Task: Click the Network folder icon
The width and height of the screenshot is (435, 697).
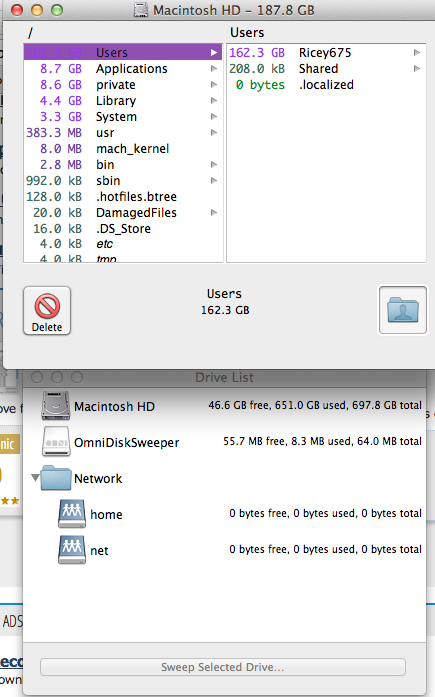Action: (56, 478)
